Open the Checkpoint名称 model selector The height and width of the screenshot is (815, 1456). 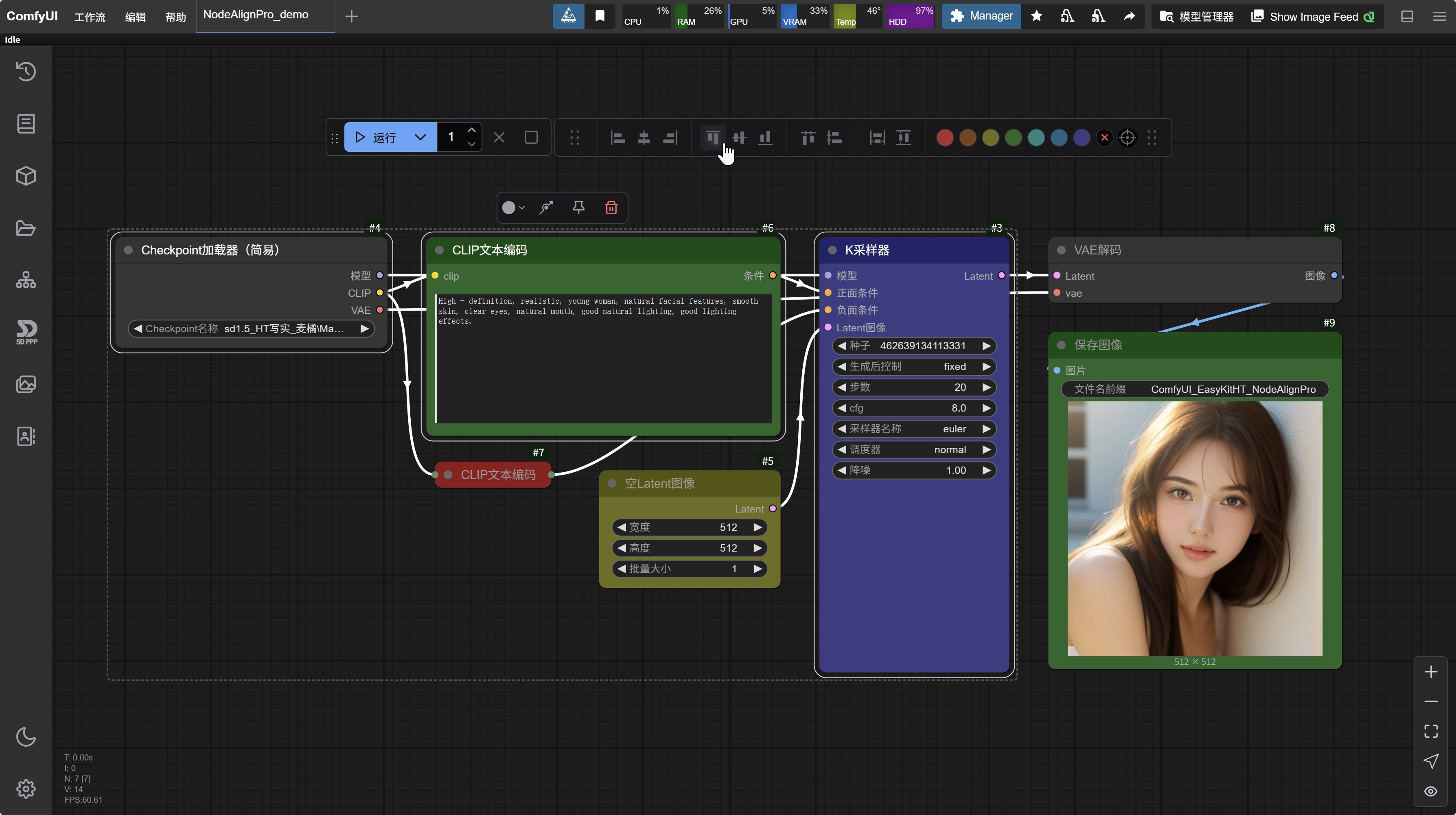pos(251,329)
